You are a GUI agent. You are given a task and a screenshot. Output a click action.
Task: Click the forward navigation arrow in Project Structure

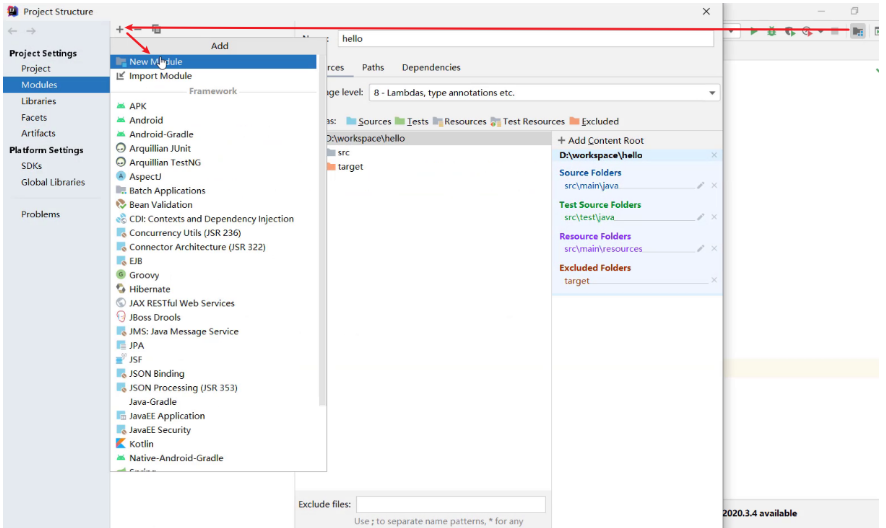31,31
